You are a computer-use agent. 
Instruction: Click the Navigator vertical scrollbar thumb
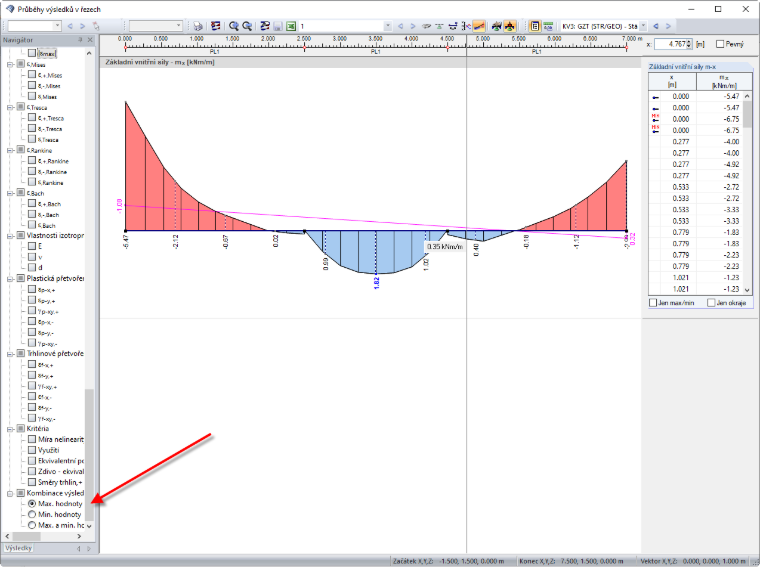(x=89, y=454)
